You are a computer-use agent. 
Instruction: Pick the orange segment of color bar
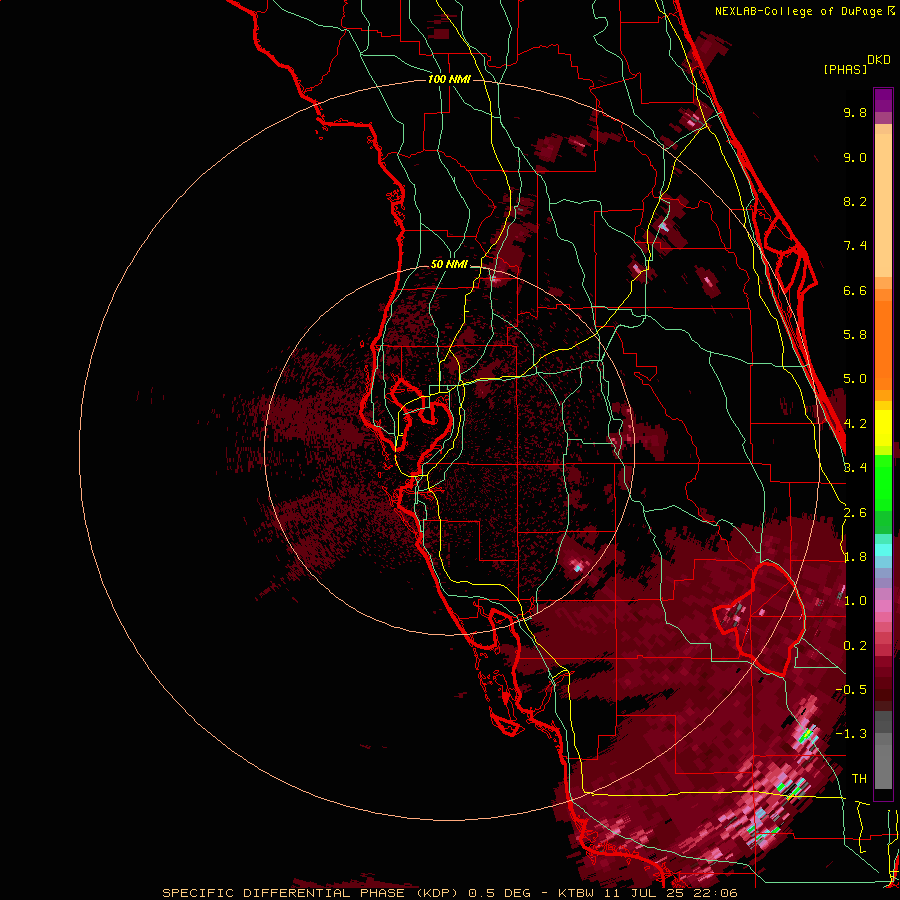(883, 345)
